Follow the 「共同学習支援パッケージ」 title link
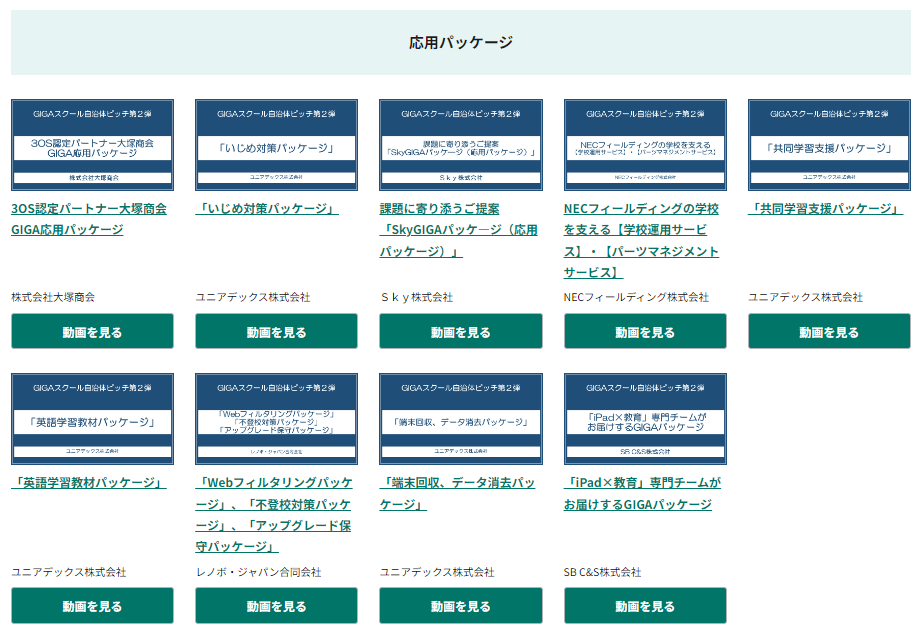This screenshot has height=639, width=923. (x=825, y=209)
